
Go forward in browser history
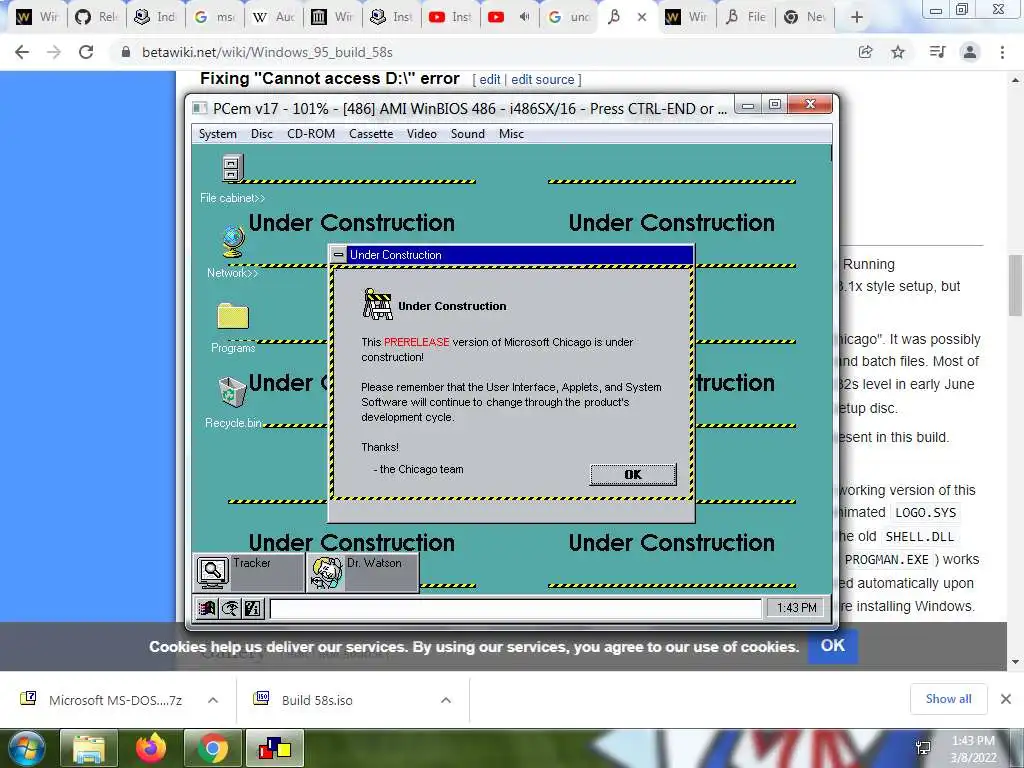tap(54, 52)
